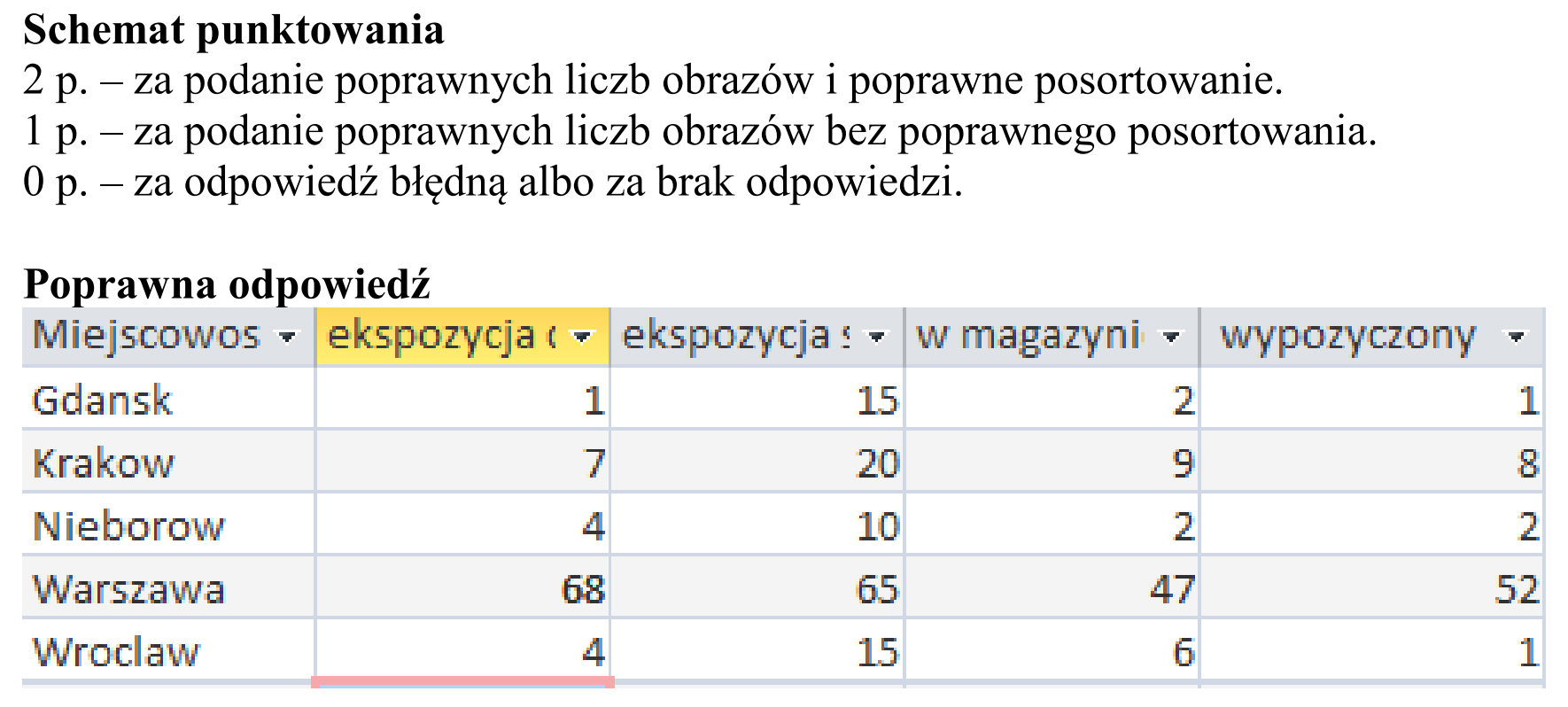
Task: Click the Krakow row cell
Action: 168,462
